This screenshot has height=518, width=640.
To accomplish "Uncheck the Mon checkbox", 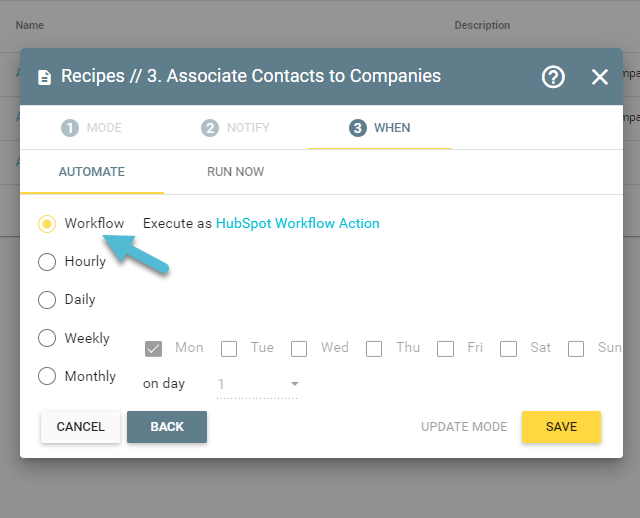I will (153, 349).
